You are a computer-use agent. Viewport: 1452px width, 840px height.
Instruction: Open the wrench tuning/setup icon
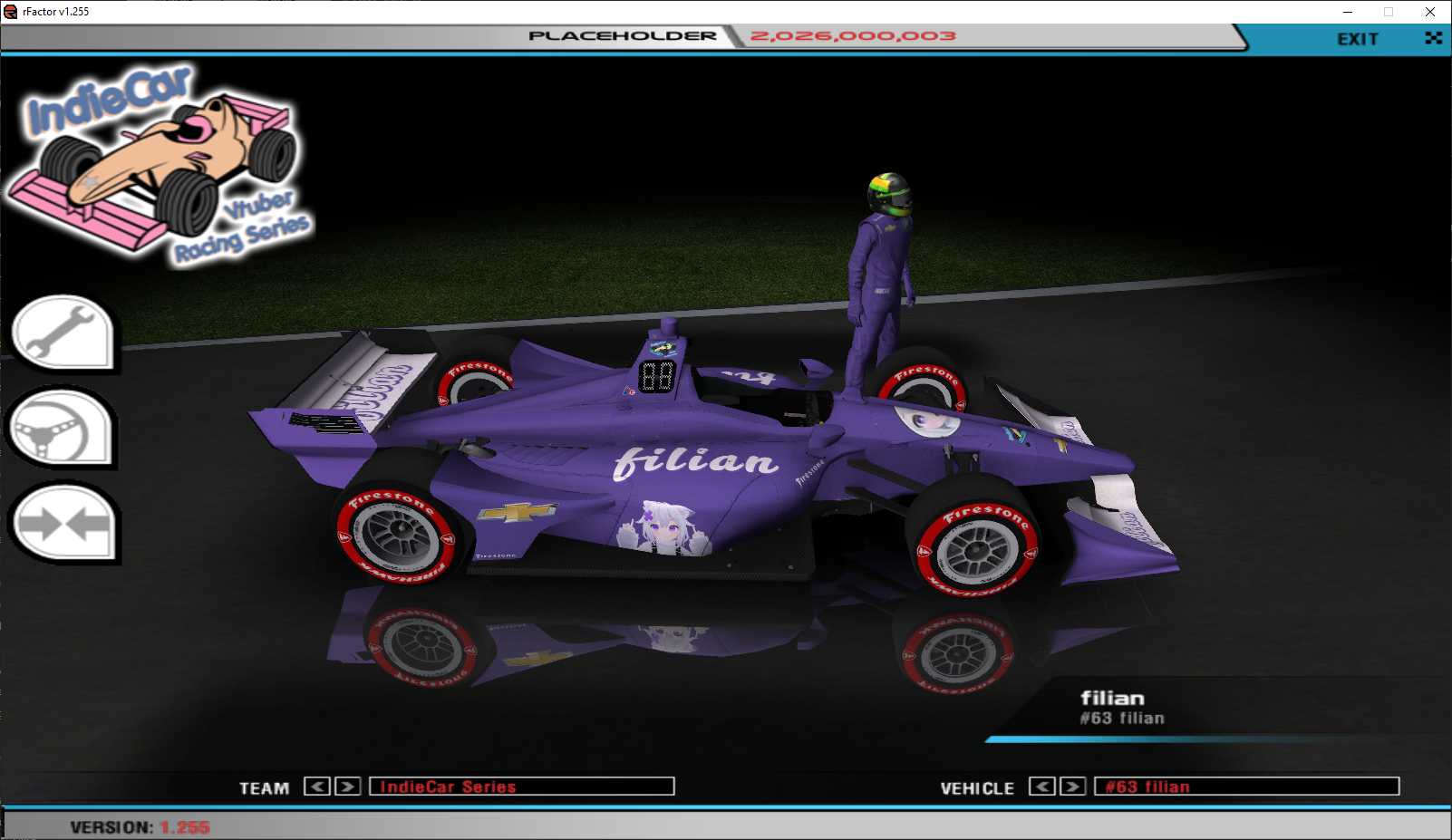pos(63,333)
